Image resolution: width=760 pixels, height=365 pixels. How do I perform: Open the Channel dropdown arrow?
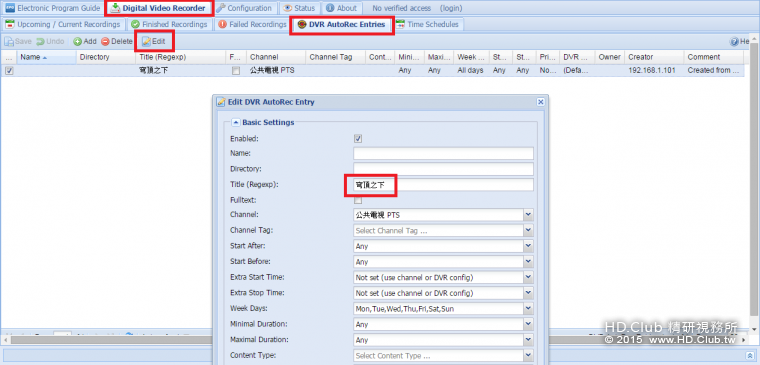528,215
